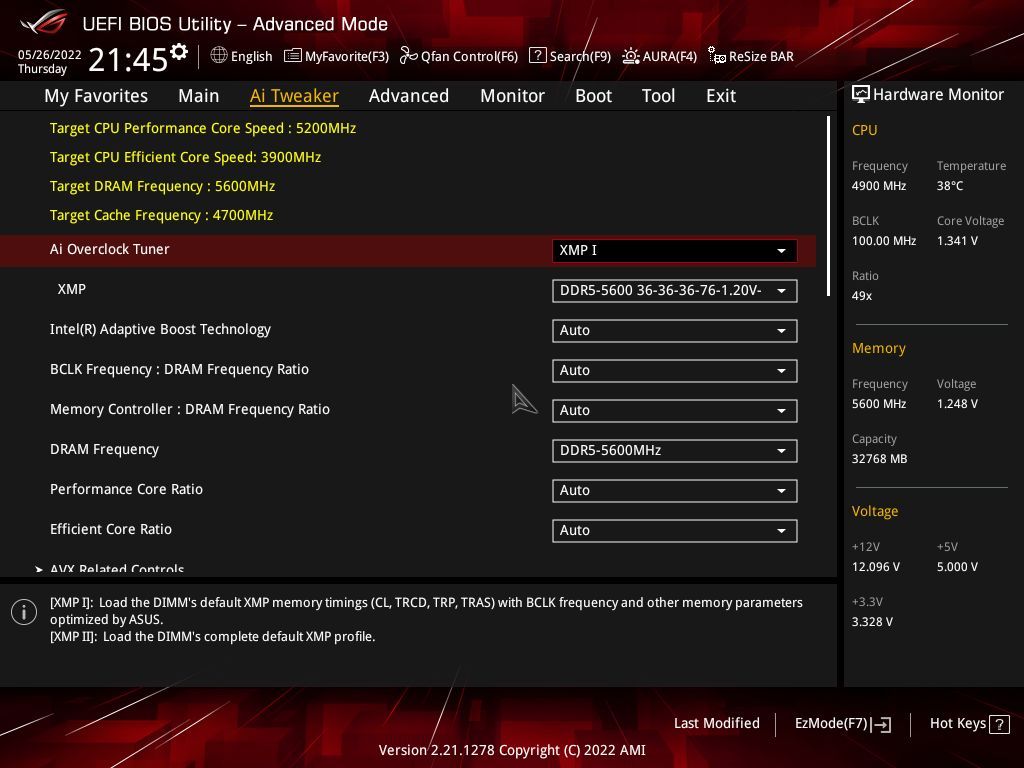
Task: Click the 21:45 clock display
Action: click(x=128, y=60)
